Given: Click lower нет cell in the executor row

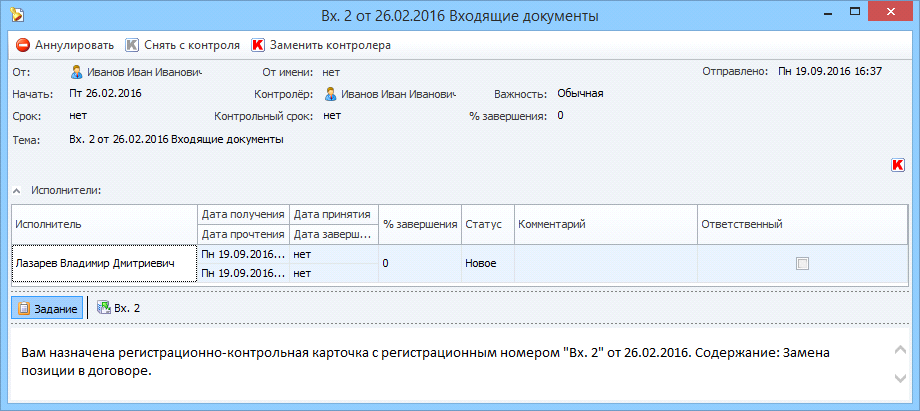Looking at the screenshot, I should 334,273.
